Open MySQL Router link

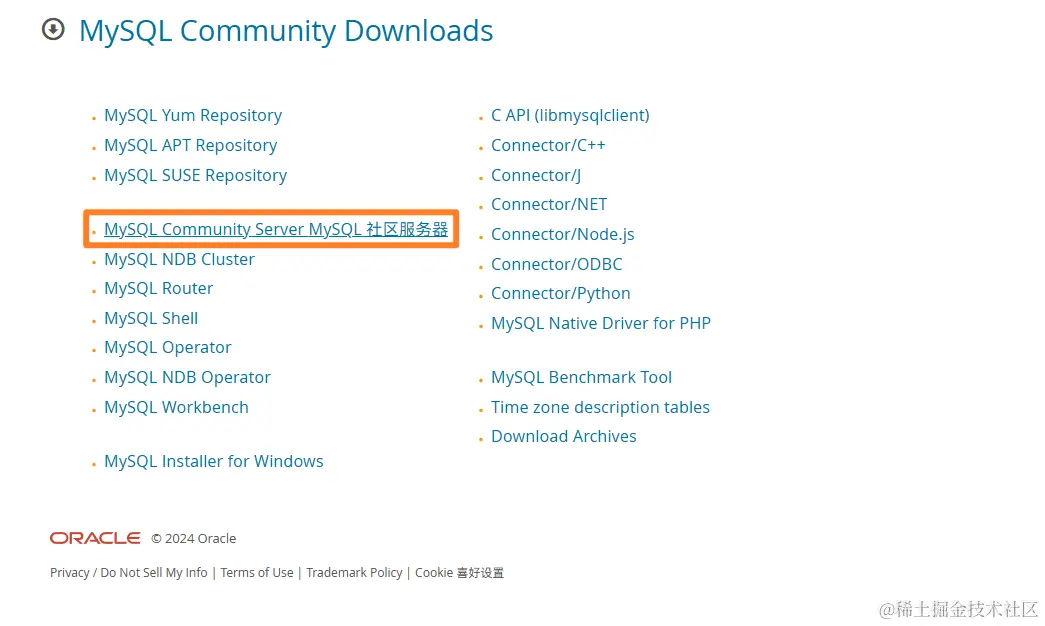click(159, 289)
